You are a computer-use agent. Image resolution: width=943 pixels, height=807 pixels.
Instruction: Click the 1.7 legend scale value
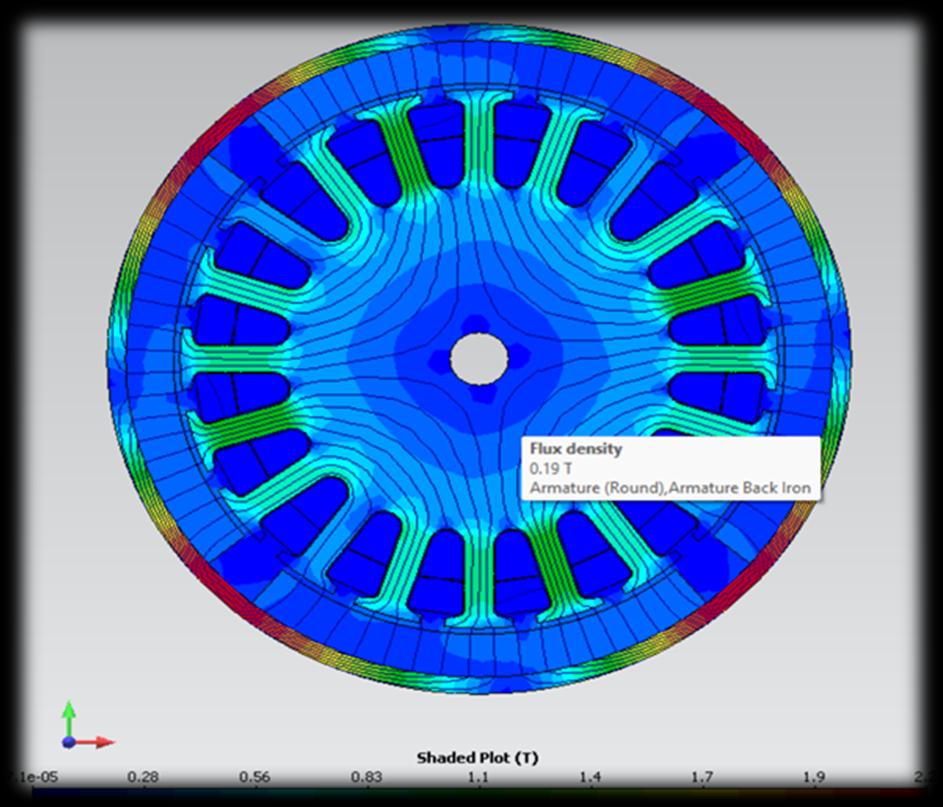click(x=702, y=777)
